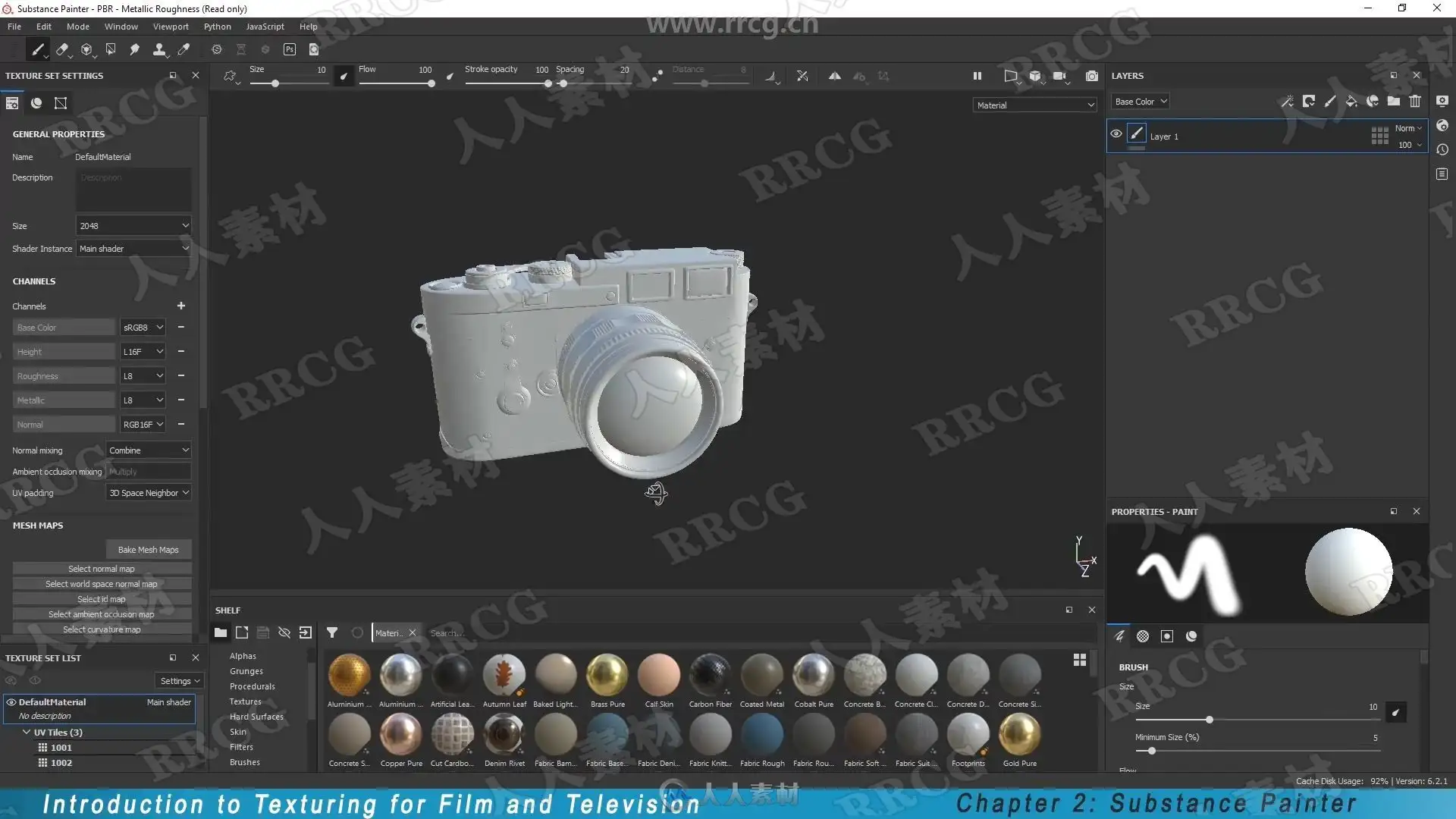
Task: Click Bake Mesh Maps button
Action: (x=148, y=550)
